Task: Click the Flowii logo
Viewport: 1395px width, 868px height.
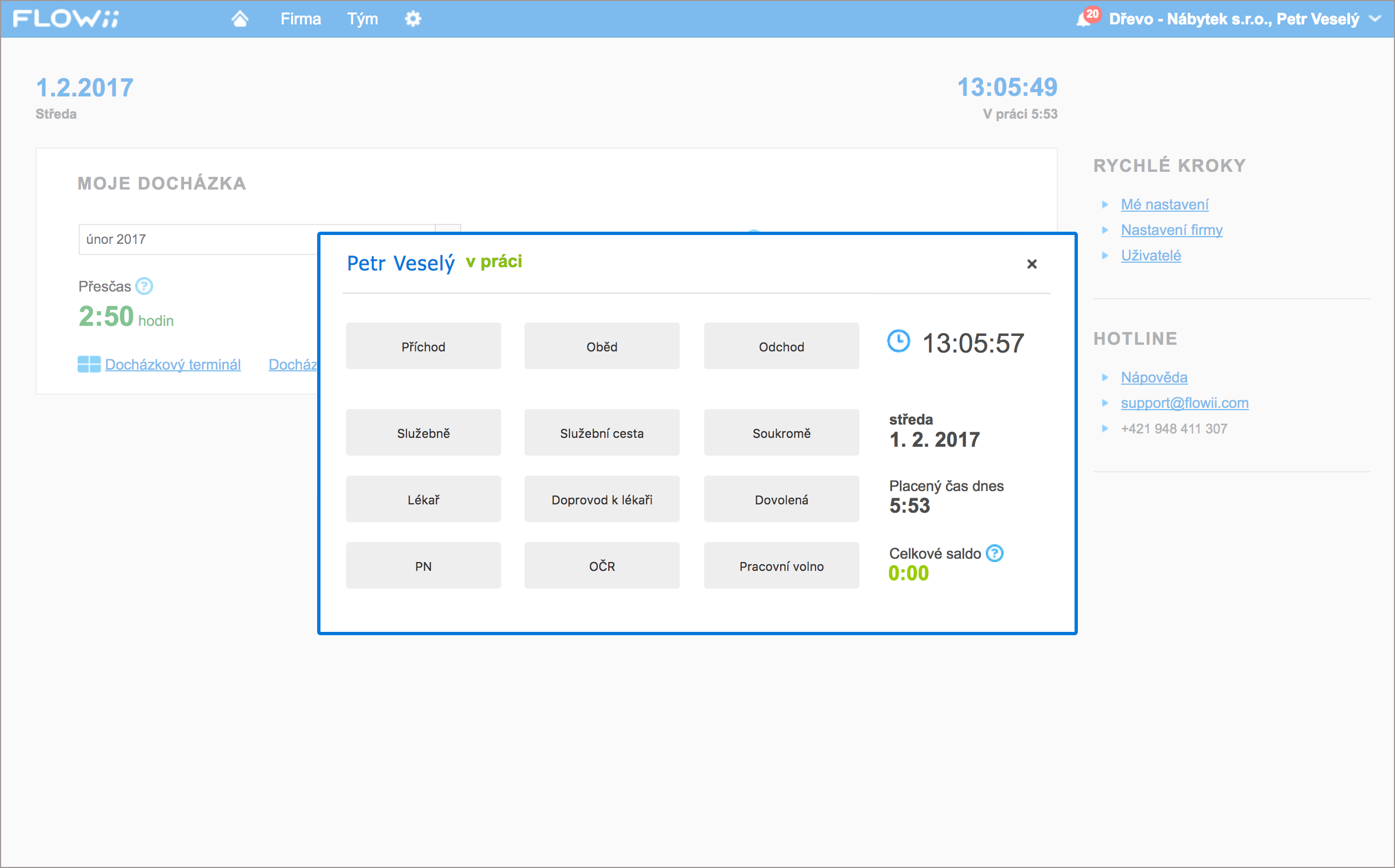Action: click(66, 19)
